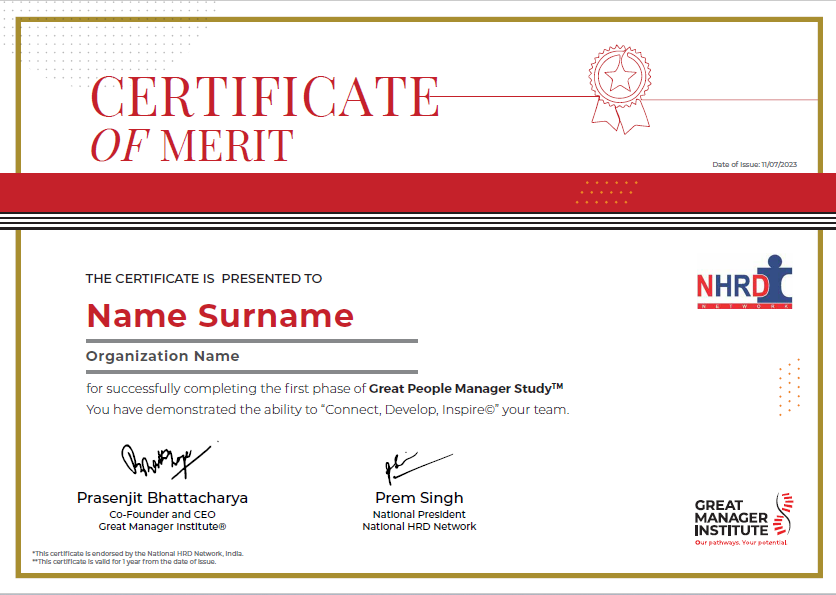Screen dimensions: 836x595
Task: Click 'National HRD Network' under Prem Singh
Action: 419,527
